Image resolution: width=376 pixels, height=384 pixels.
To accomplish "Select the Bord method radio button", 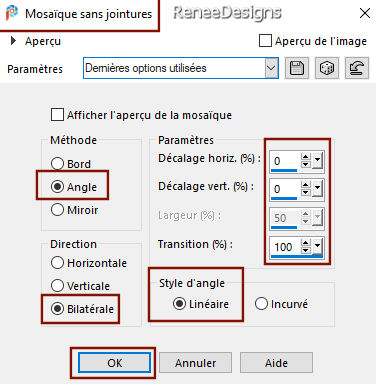I will tap(57, 164).
